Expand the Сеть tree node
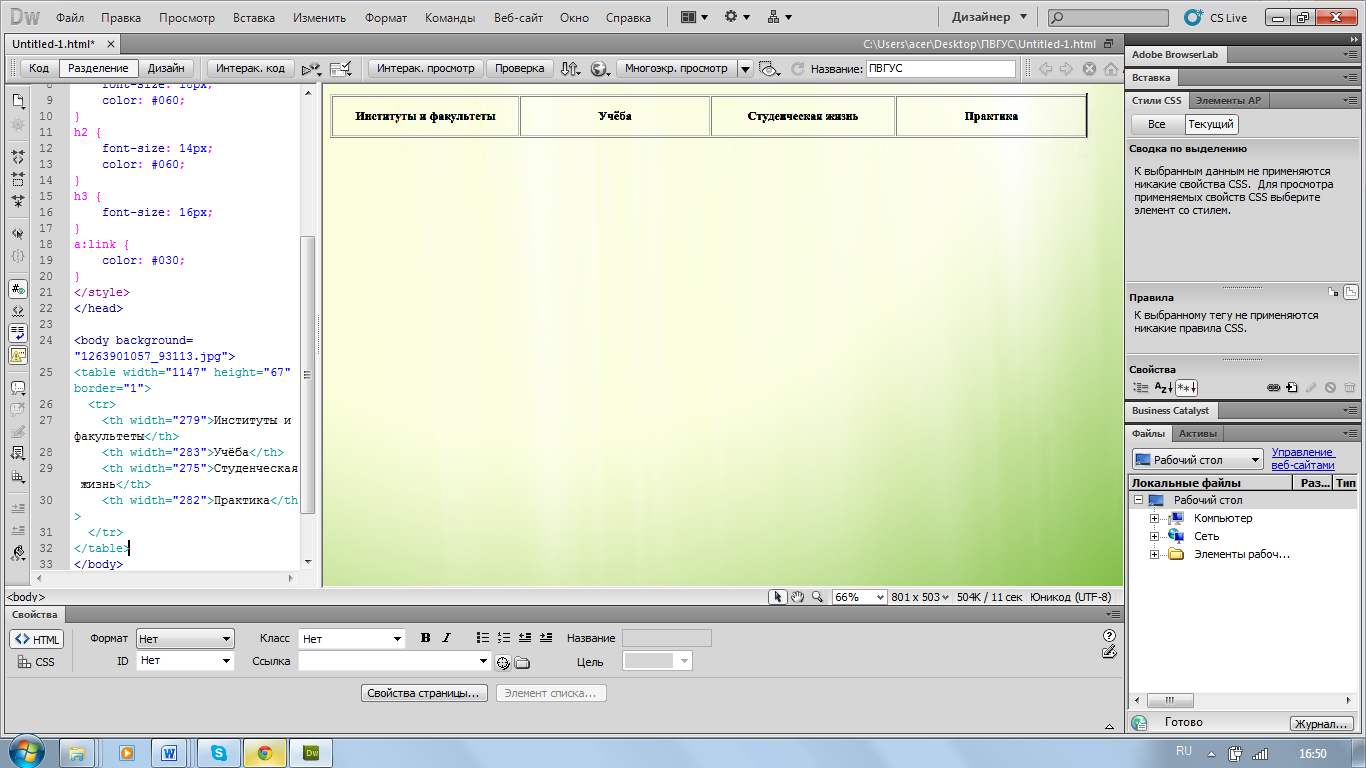 click(1154, 536)
